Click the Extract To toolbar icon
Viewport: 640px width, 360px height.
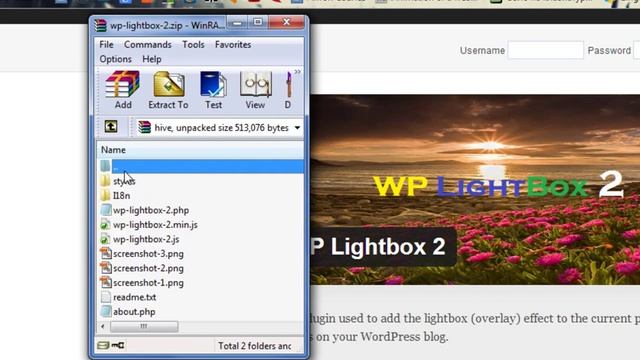pyautogui.click(x=168, y=90)
